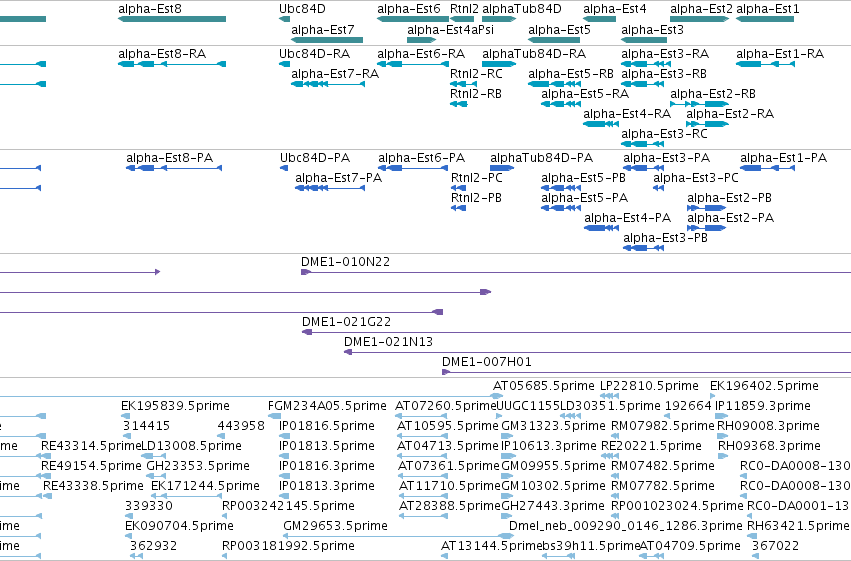Click the IP01816.5prime label
The height and width of the screenshot is (561, 851).
[327, 426]
